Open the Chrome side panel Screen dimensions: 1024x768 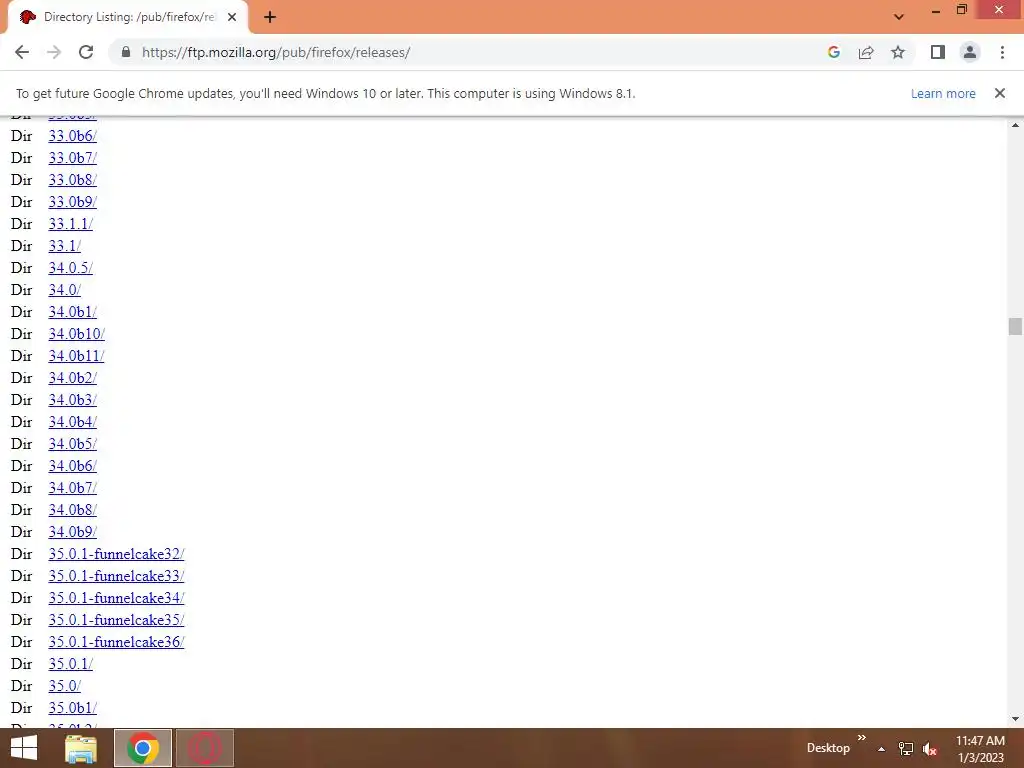pyautogui.click(x=938, y=52)
